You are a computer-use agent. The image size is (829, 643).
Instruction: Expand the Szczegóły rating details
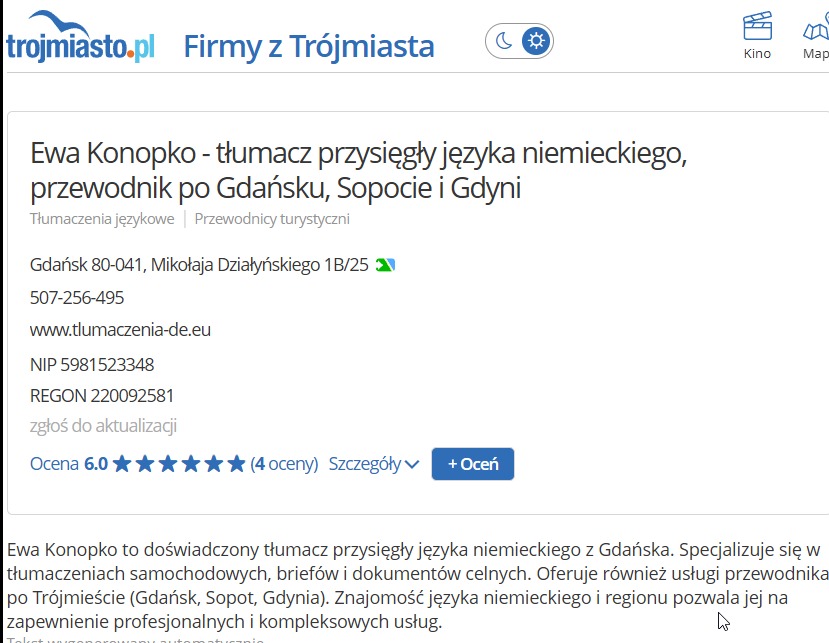coord(374,463)
